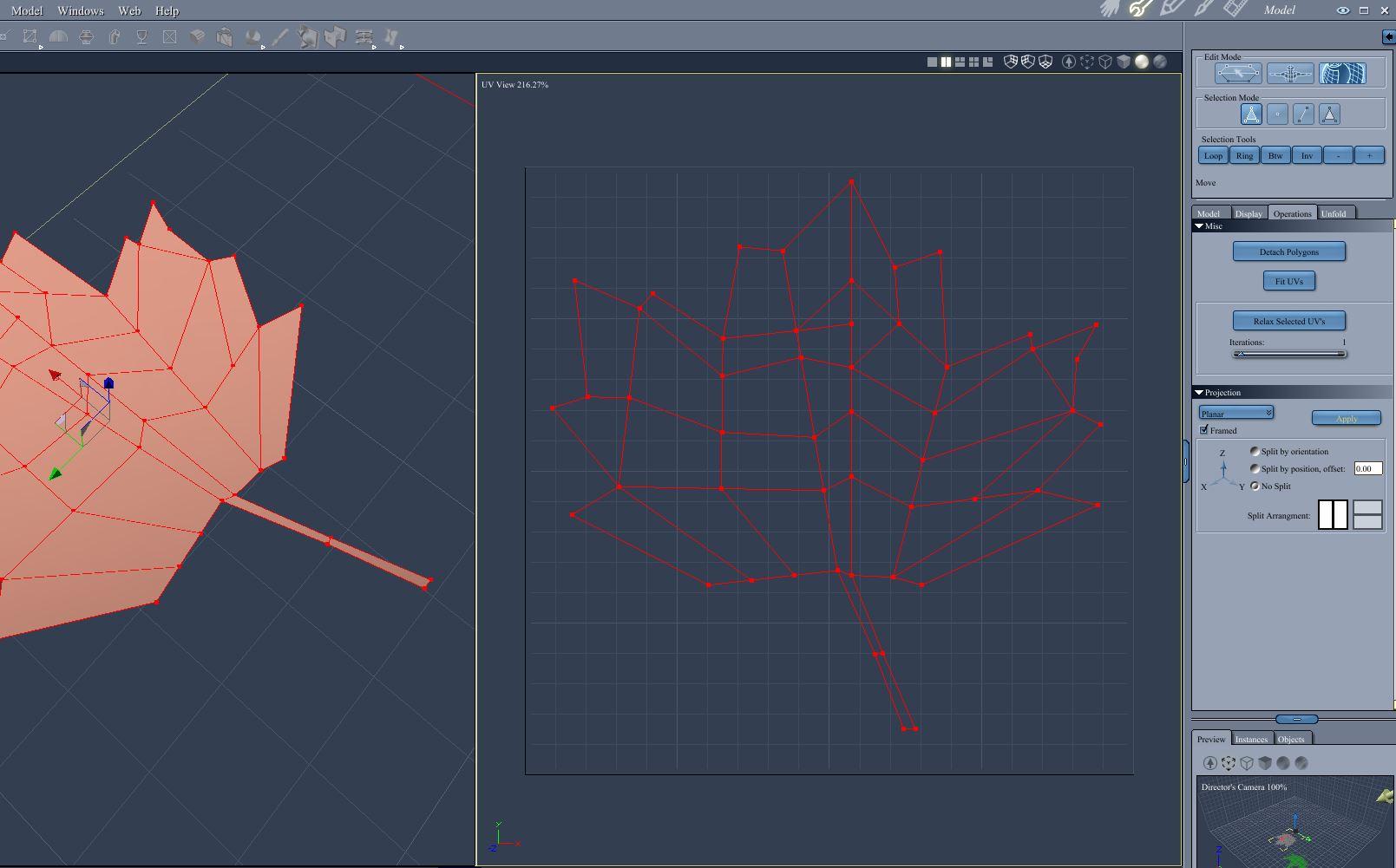Viewport: 1396px width, 868px height.
Task: Click the Director's Camera preview thumbnail
Action: (x=1295, y=822)
